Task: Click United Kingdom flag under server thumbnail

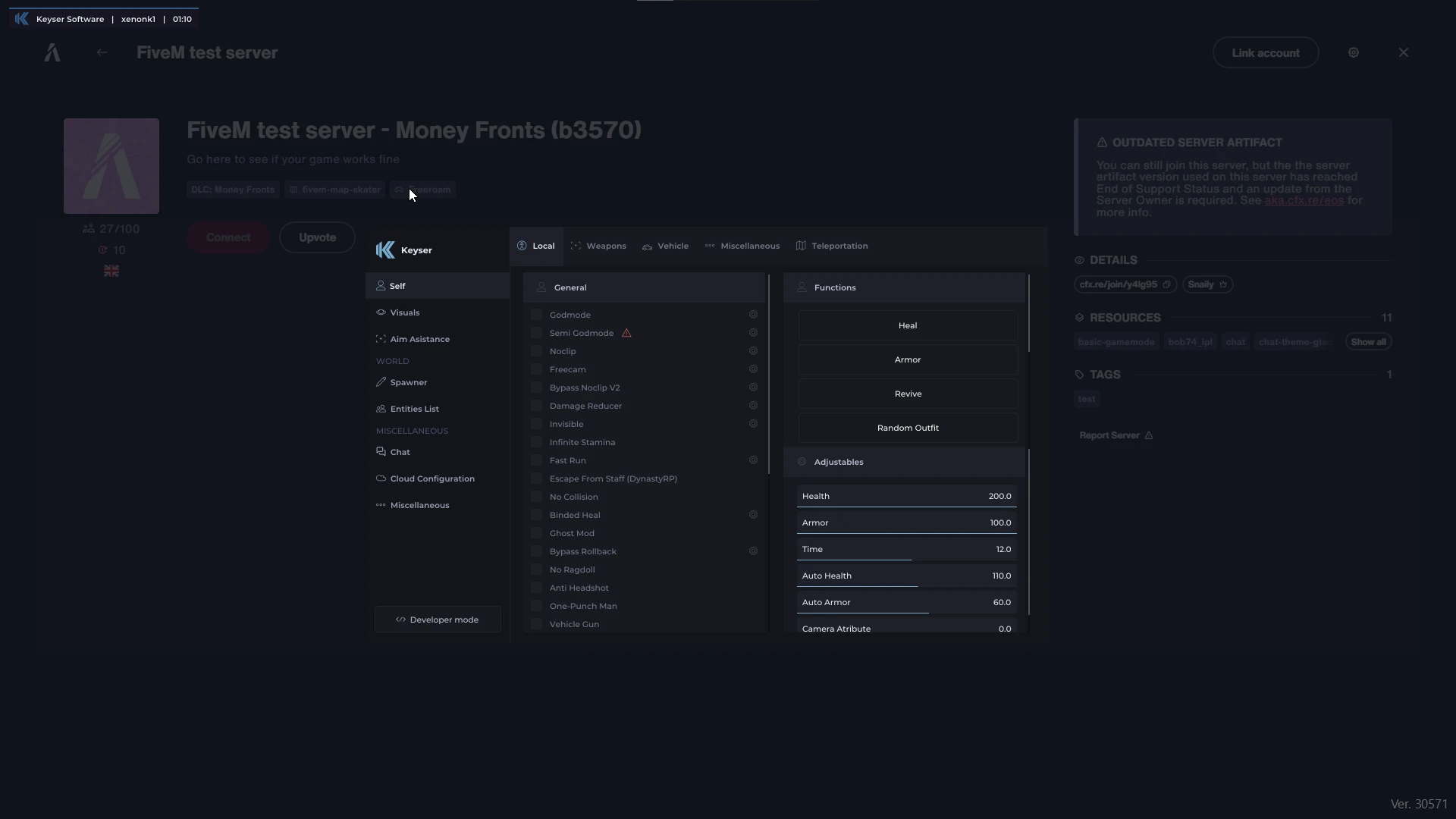Action: coord(111,271)
